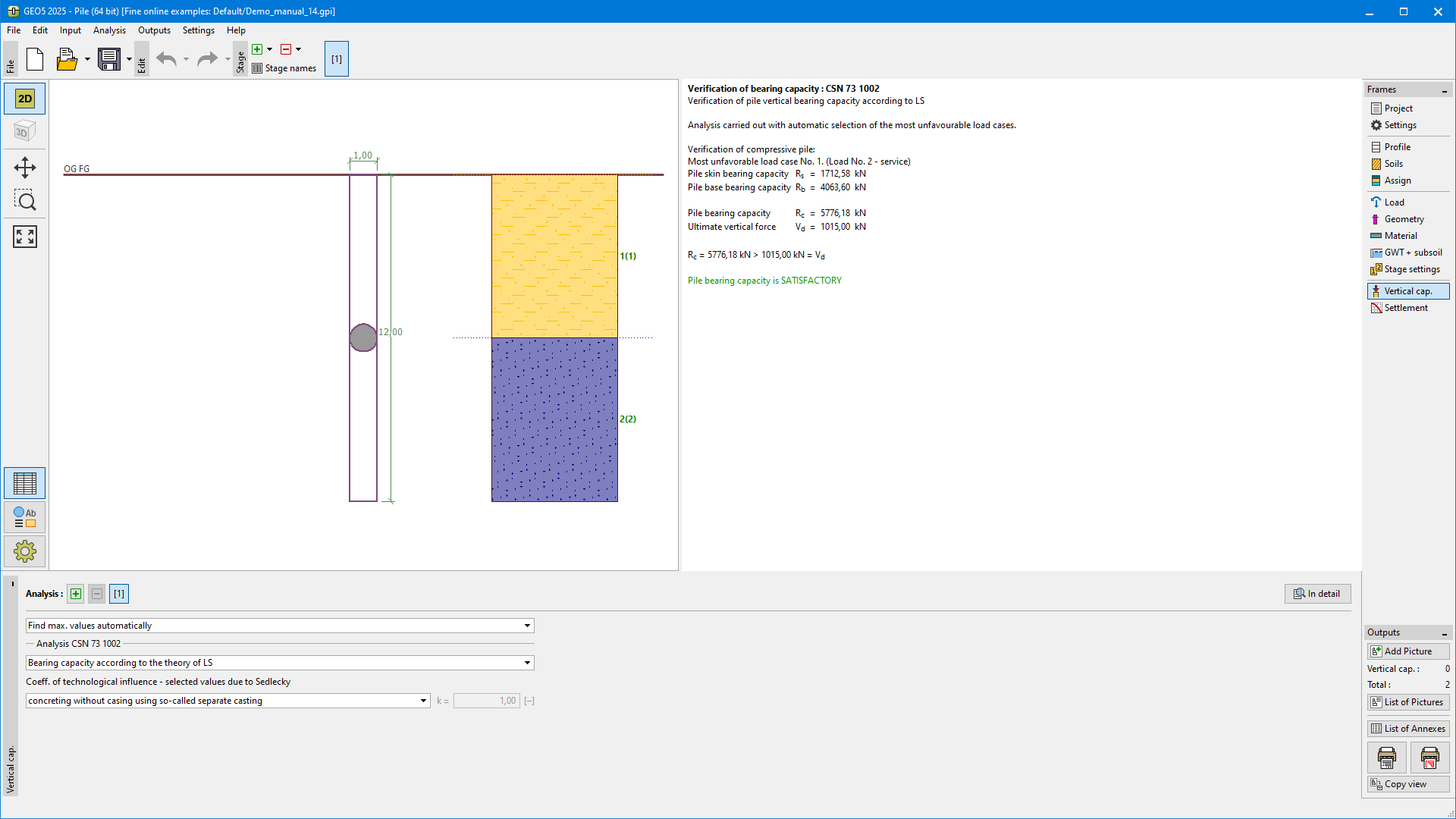Open the Project frame
1456x819 pixels.
[x=1408, y=108]
